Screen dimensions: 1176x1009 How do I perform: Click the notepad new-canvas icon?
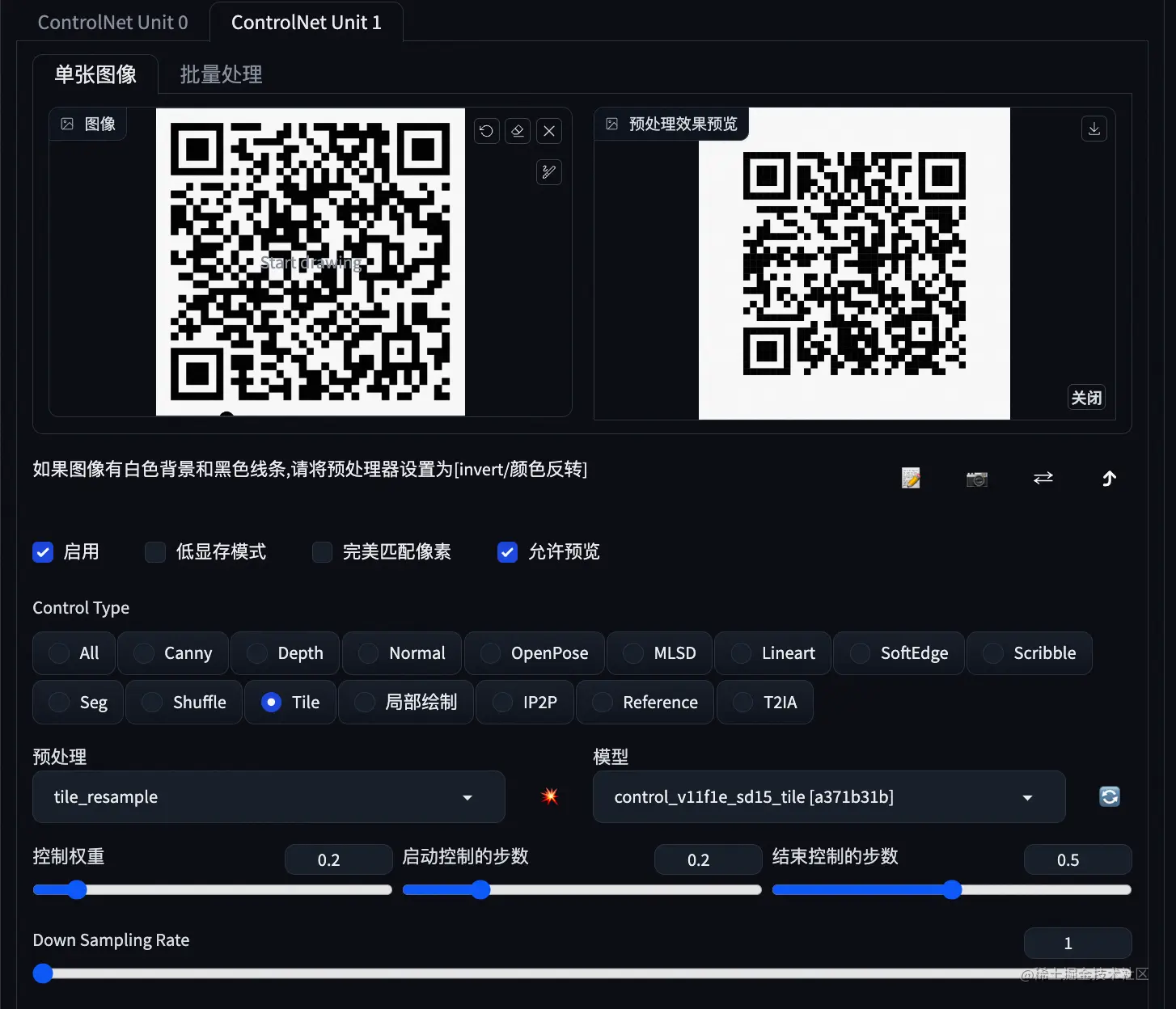[x=911, y=478]
